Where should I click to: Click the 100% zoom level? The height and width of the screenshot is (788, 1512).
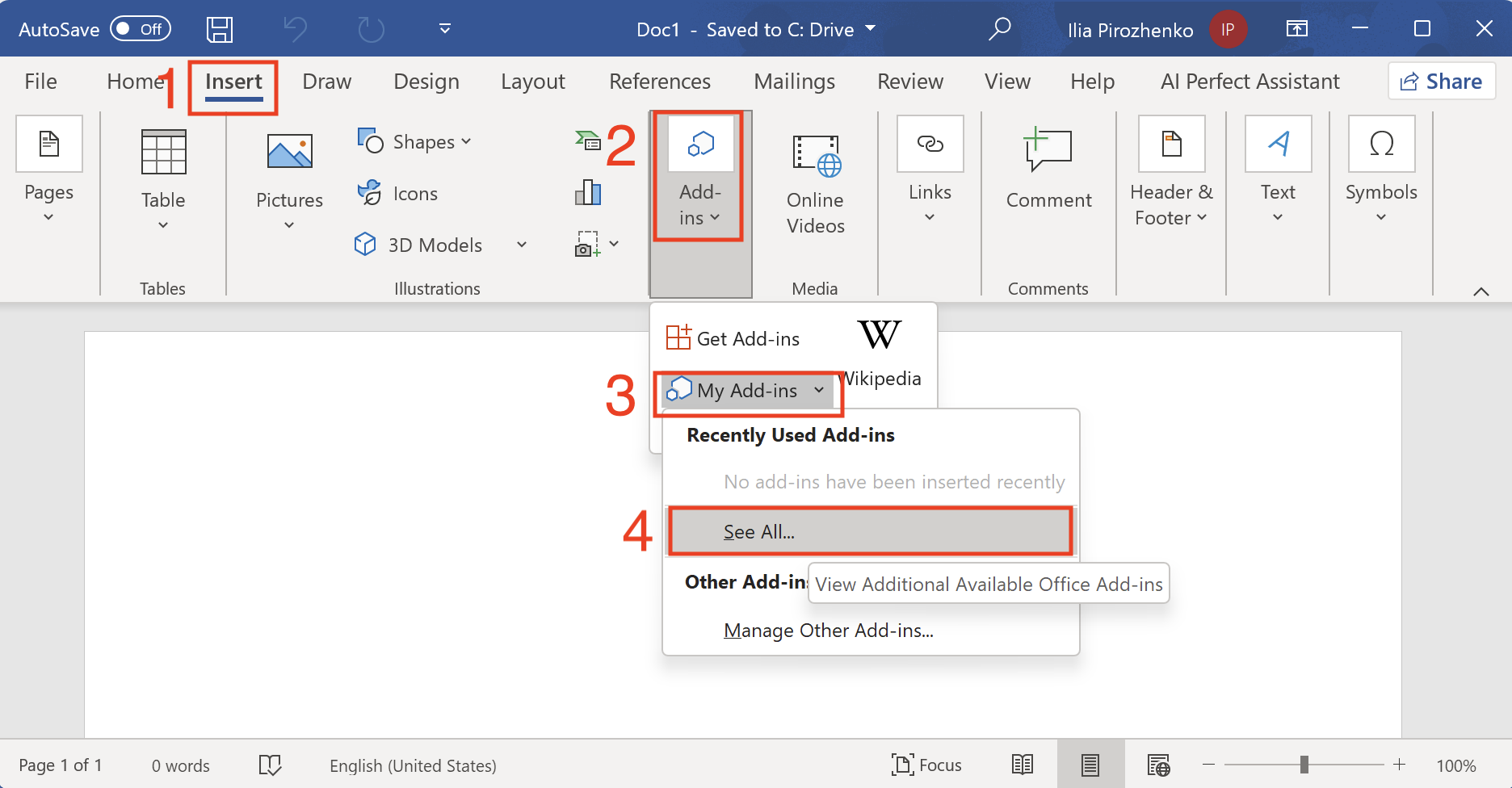[1455, 765]
